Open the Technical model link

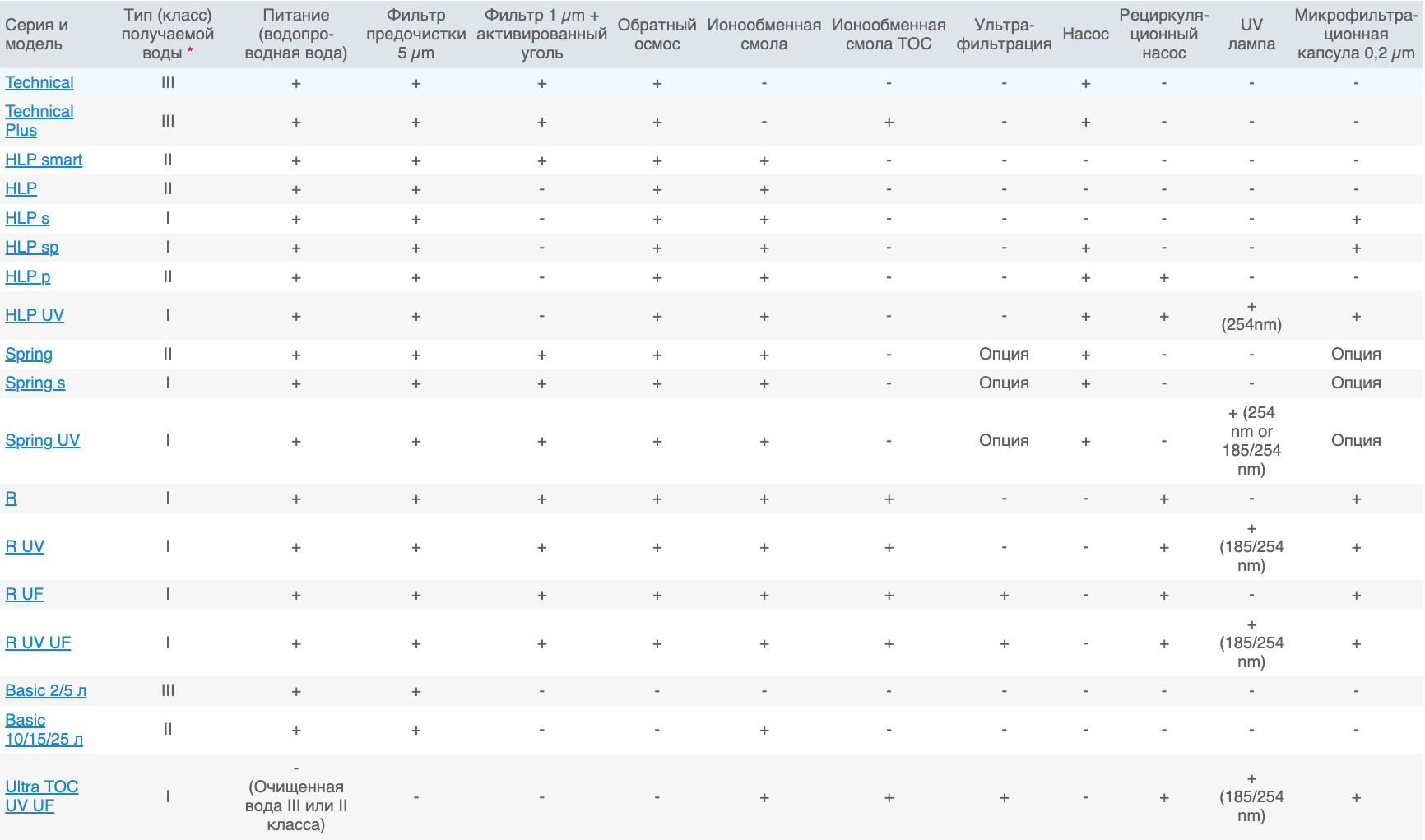(x=39, y=82)
